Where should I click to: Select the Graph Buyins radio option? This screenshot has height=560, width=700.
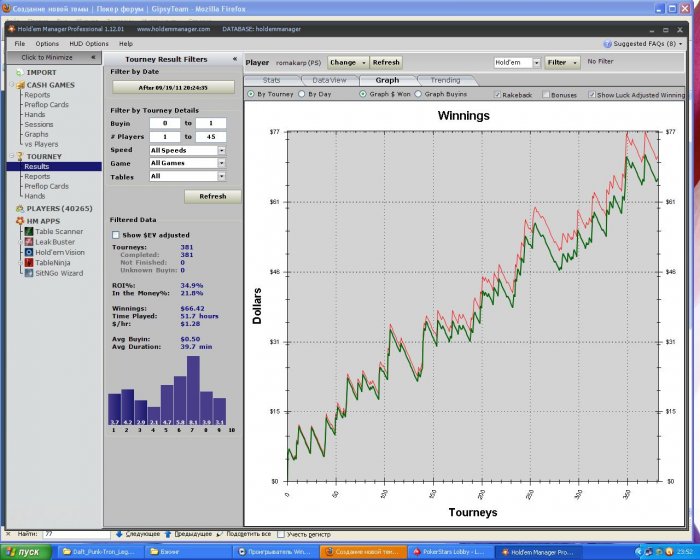point(418,94)
